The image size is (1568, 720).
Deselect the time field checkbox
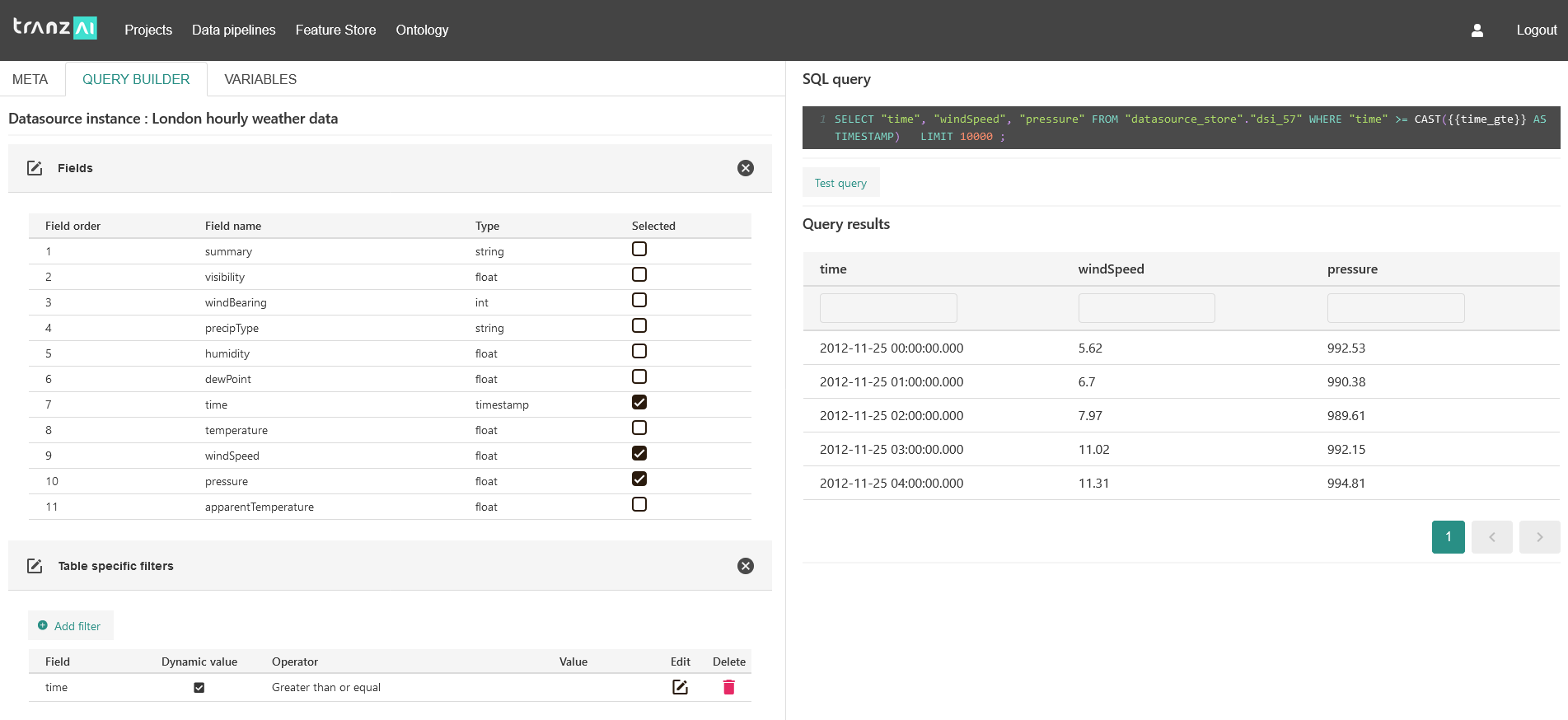(639, 402)
